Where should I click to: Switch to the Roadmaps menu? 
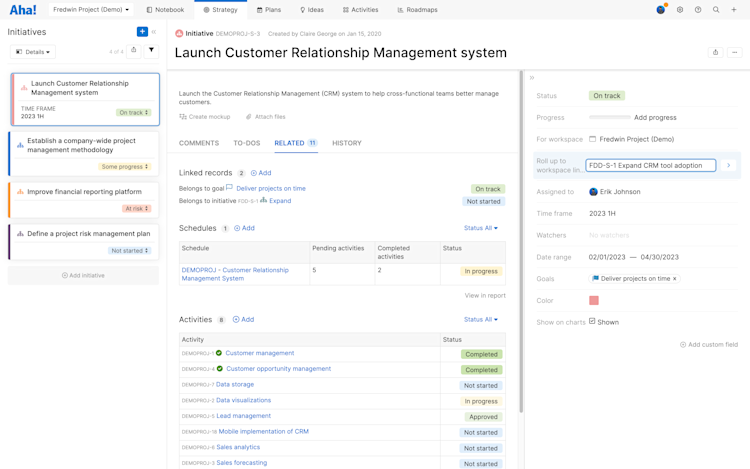[x=417, y=10]
